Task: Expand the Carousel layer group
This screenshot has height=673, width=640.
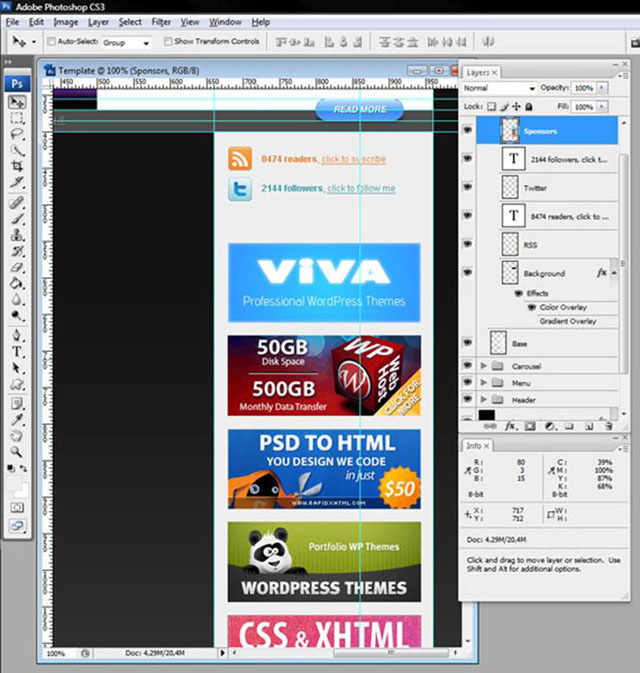Action: 483,366
